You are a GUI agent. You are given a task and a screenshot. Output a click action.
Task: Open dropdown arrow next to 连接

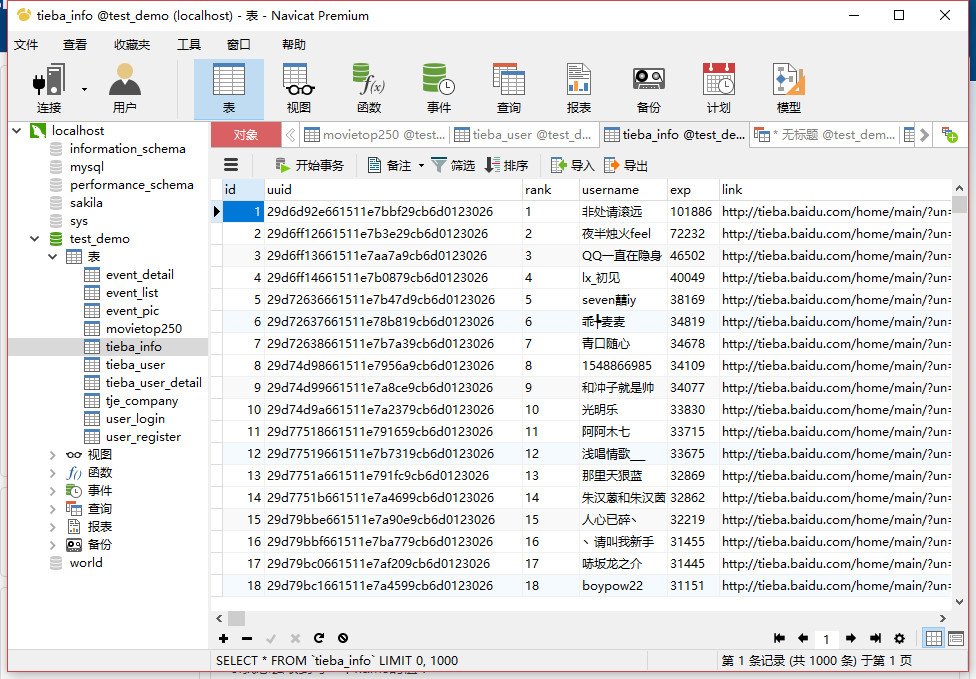(x=84, y=90)
